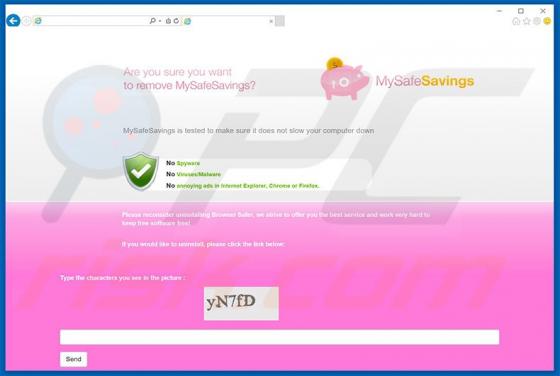Click 'Type the characters you see' label

point(122,278)
